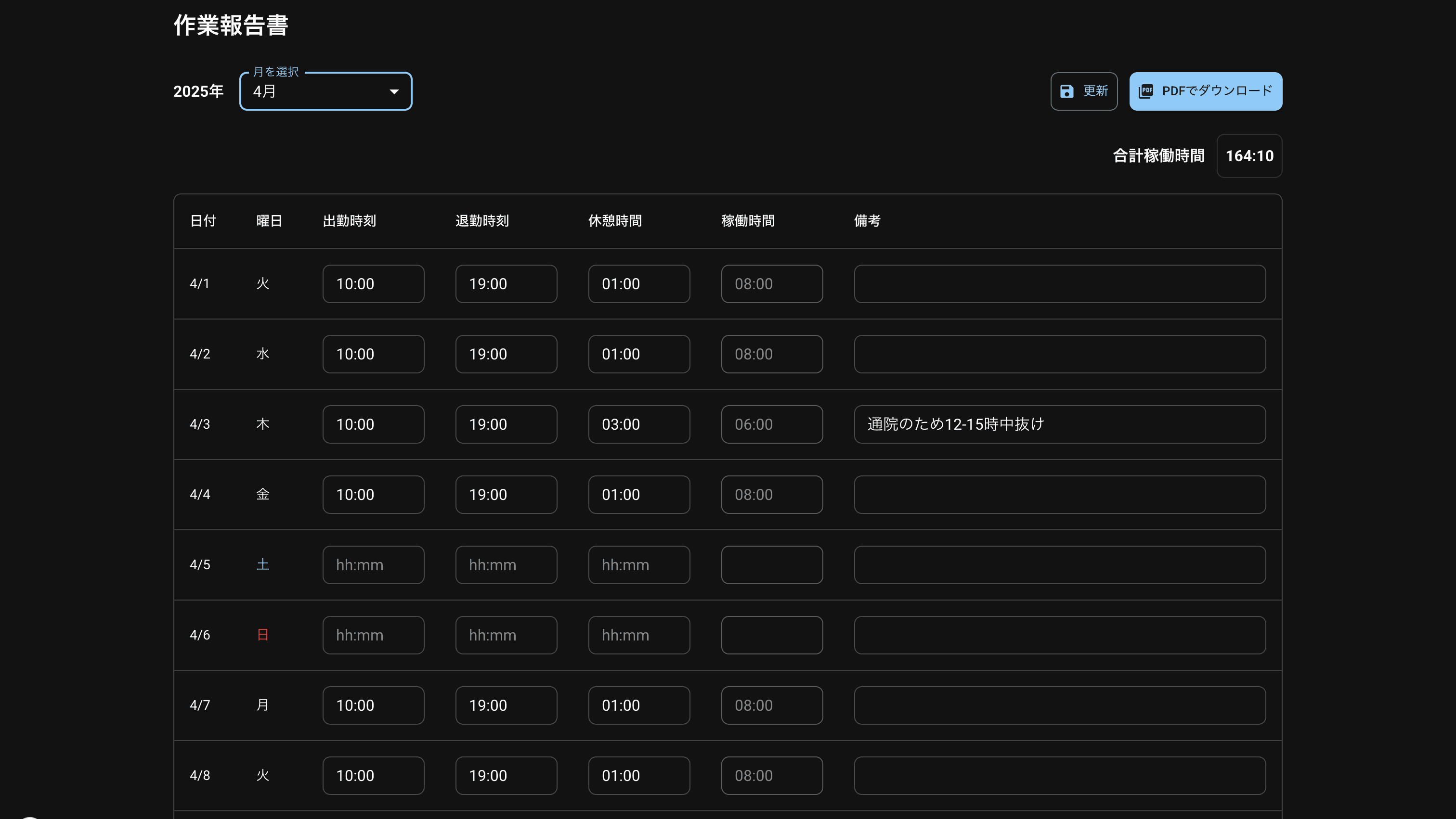Click the empty 4/5 休憩時間 field
The width and height of the screenshot is (1456, 819).
[639, 565]
